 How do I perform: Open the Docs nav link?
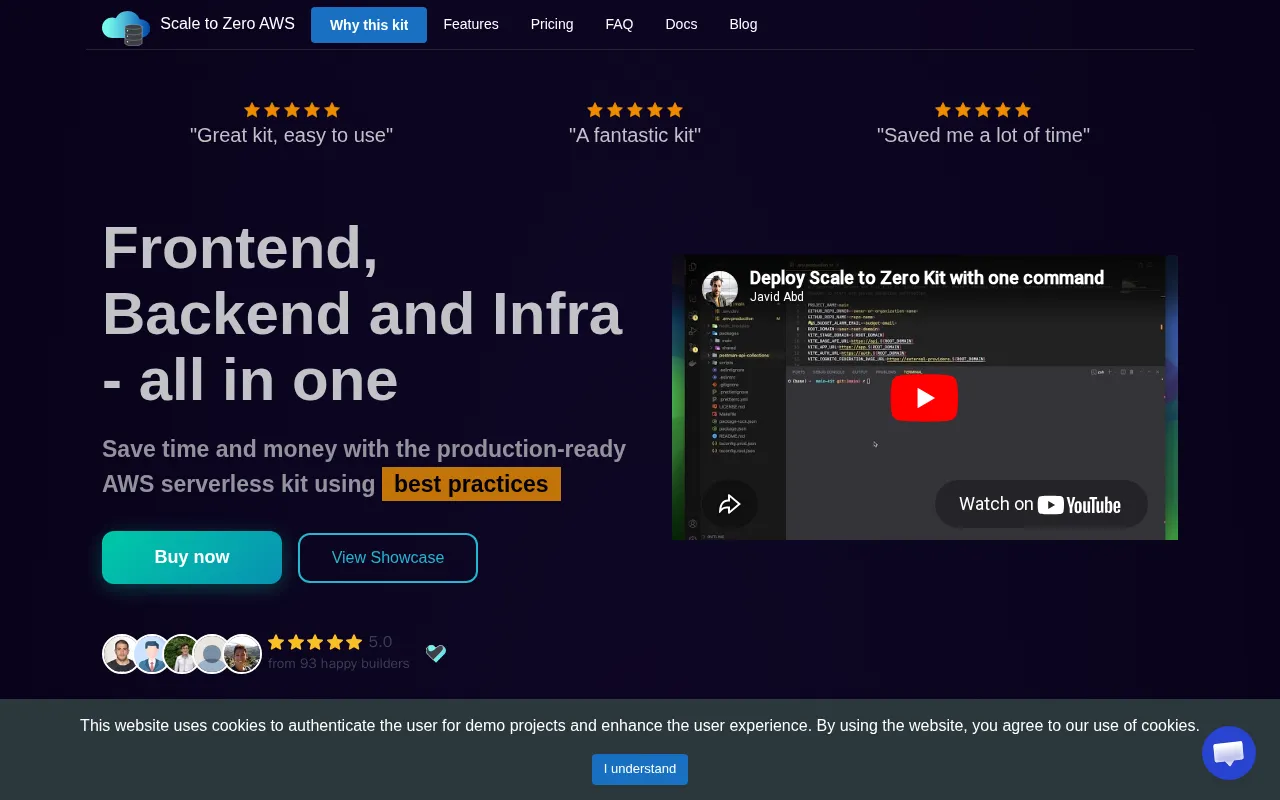coord(681,24)
